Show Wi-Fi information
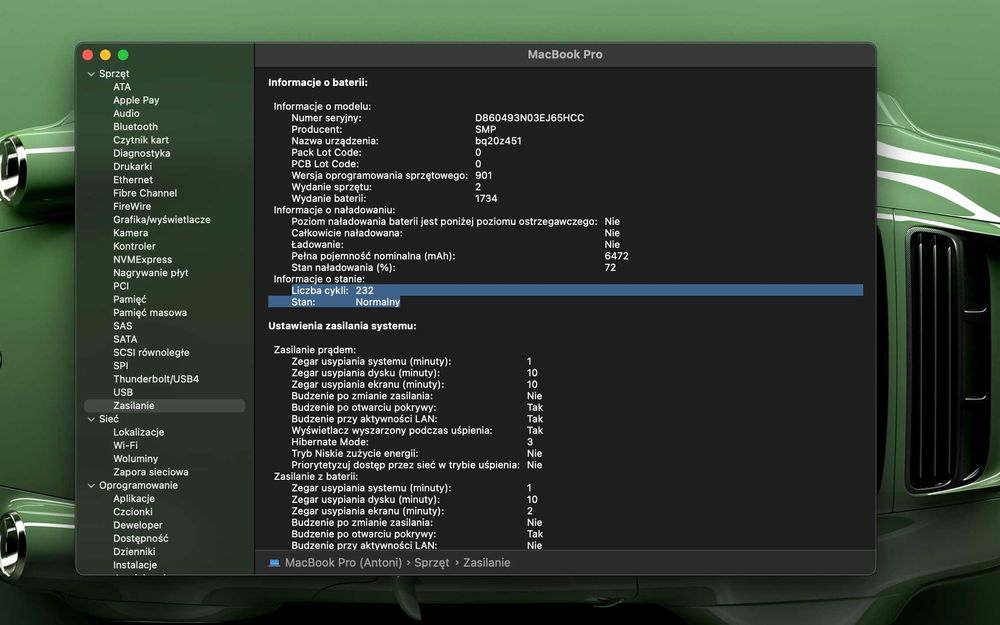Screen dimensions: 1000x625 click(125, 446)
